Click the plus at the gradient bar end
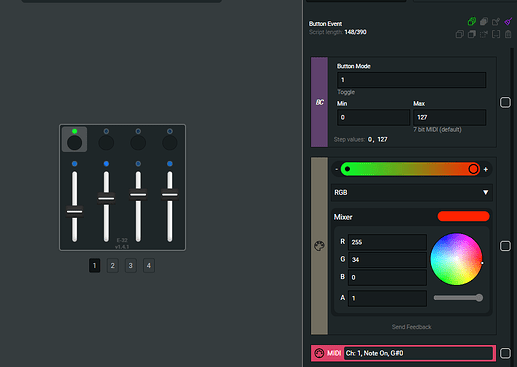This screenshot has height=367, width=517. click(x=486, y=169)
